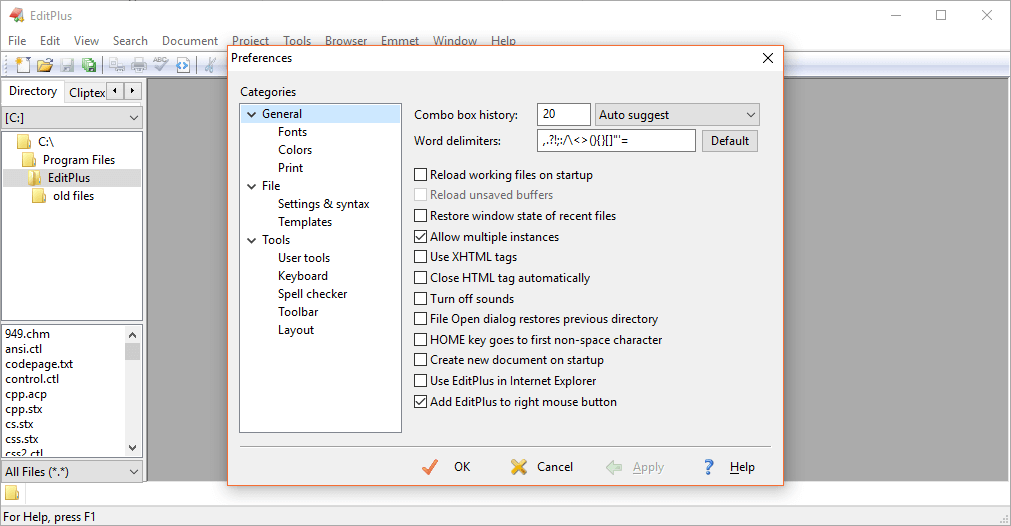This screenshot has height=526, width=1011.
Task: Open the File menu
Action: pos(17,41)
